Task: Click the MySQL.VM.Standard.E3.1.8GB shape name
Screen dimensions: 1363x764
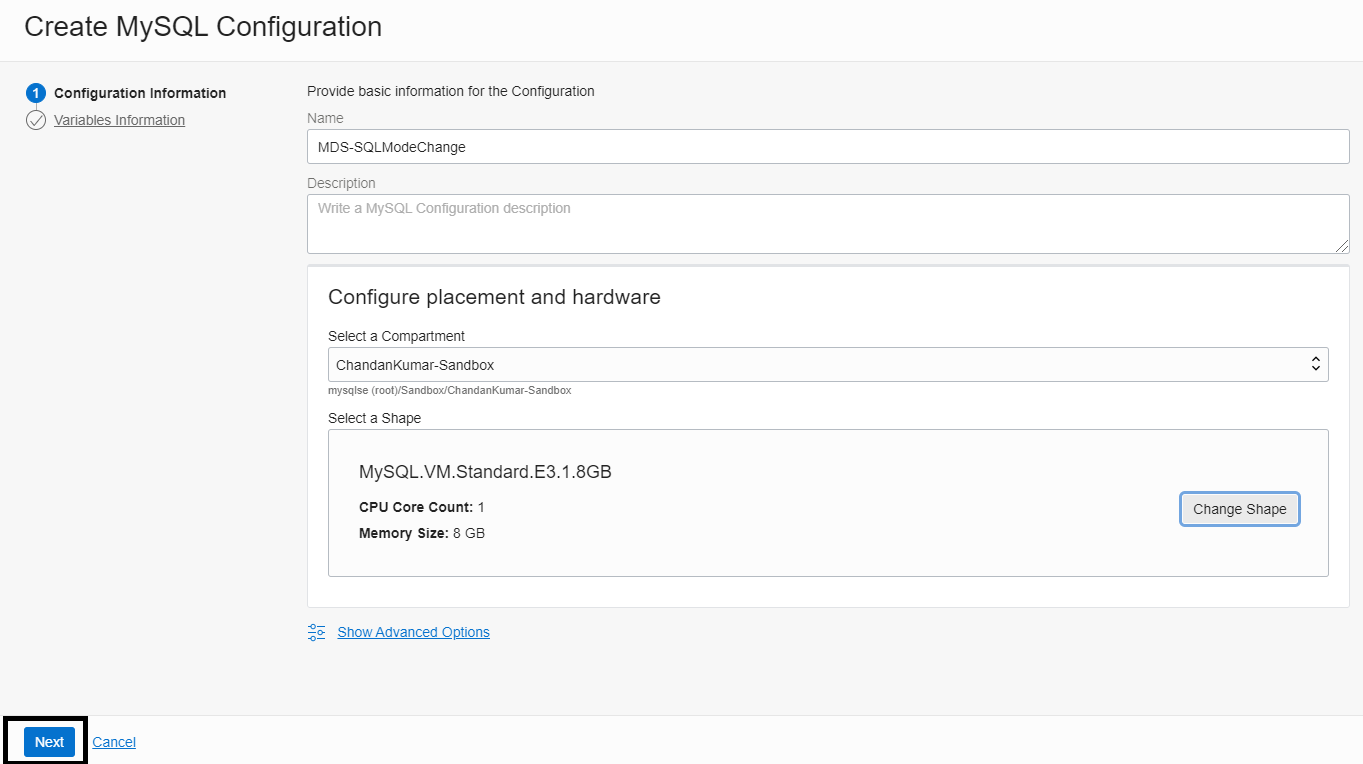Action: [485, 472]
